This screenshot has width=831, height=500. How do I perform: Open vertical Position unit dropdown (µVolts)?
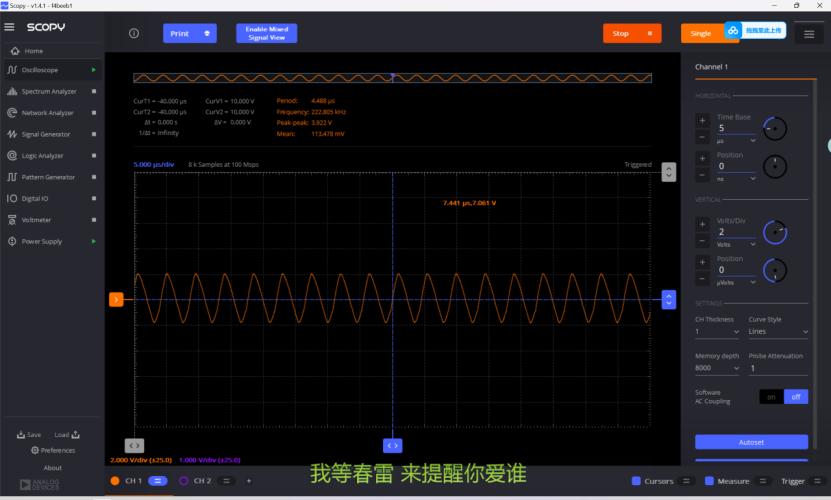tap(736, 283)
